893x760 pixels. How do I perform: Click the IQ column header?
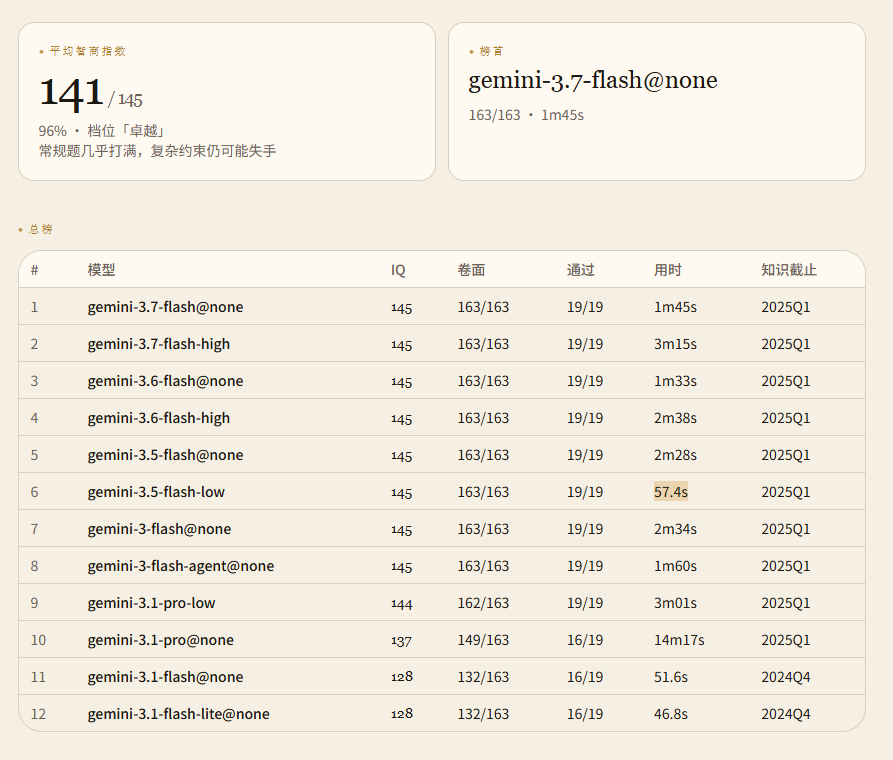pyautogui.click(x=398, y=270)
